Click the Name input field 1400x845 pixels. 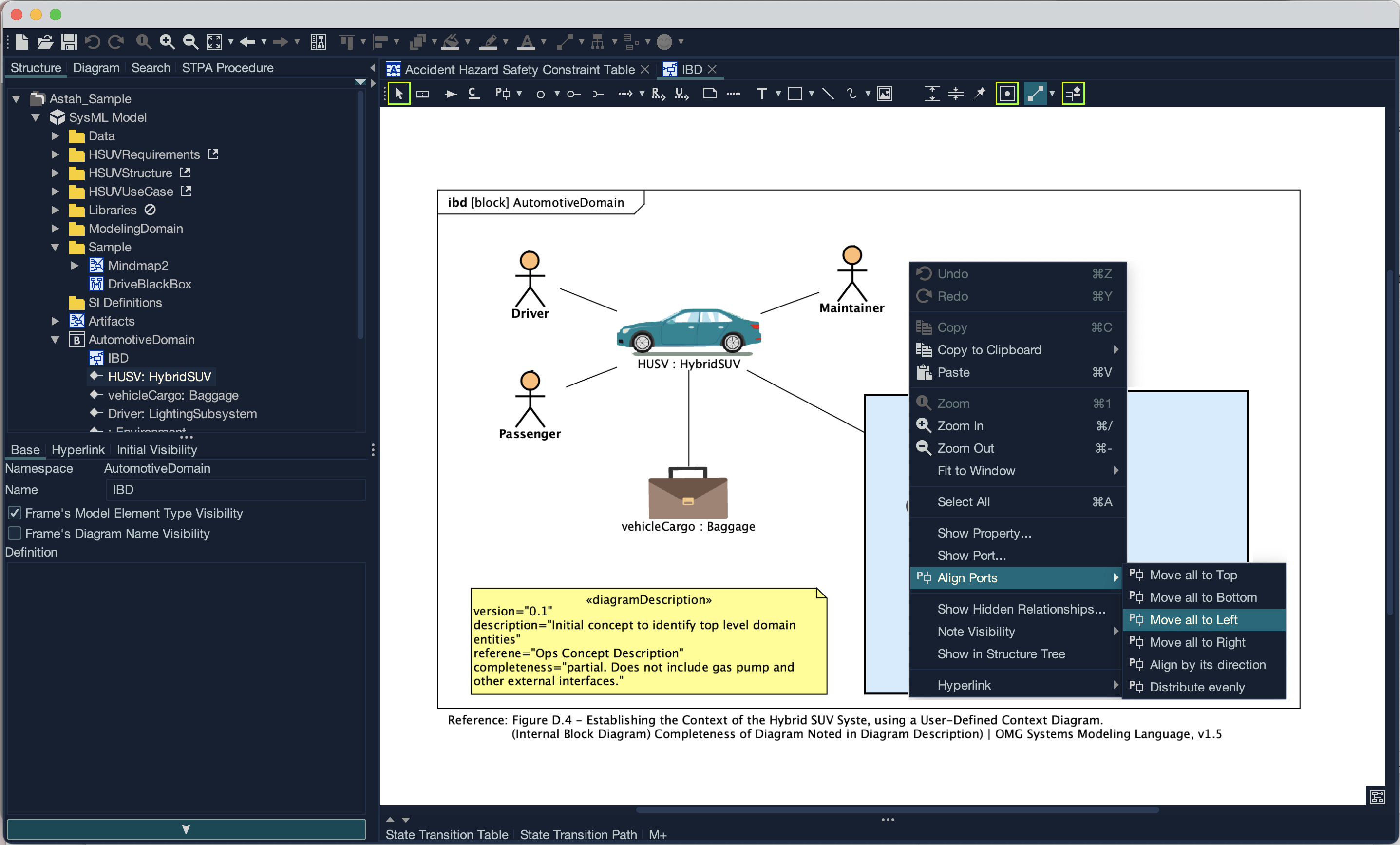(x=236, y=490)
